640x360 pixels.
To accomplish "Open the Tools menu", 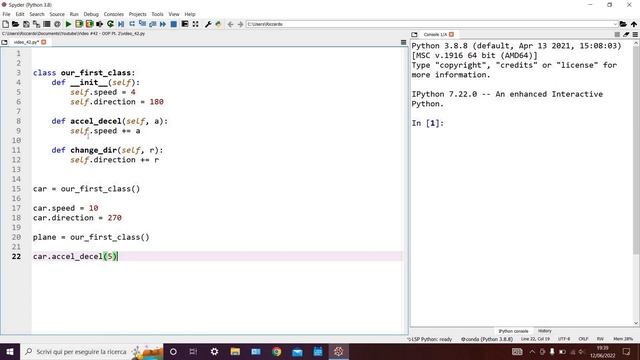I will point(157,14).
